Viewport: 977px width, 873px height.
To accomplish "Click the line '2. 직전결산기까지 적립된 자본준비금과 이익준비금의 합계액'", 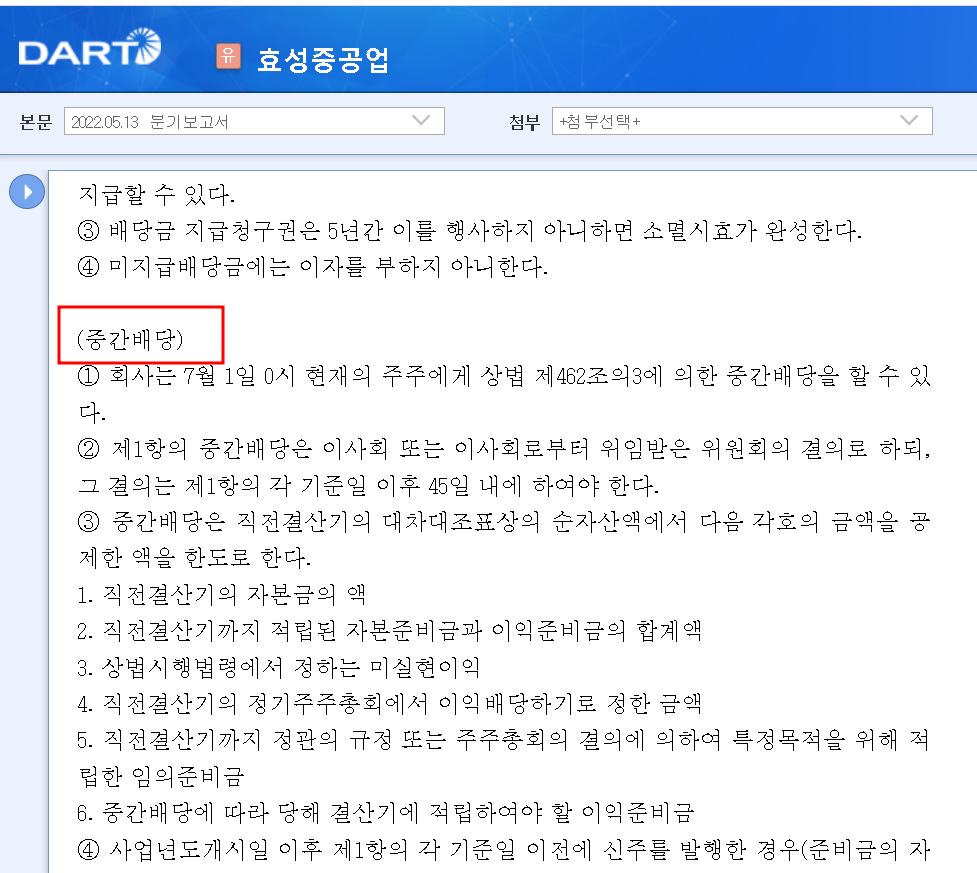I will [x=389, y=631].
